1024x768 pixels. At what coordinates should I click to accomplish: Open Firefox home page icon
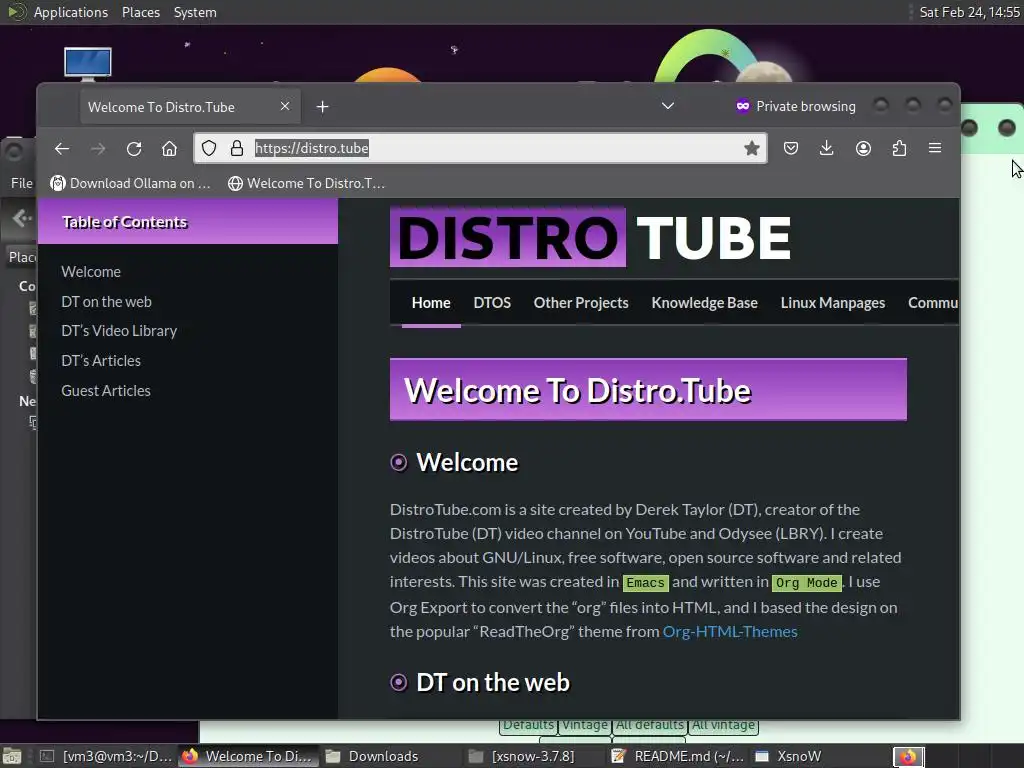coord(169,148)
